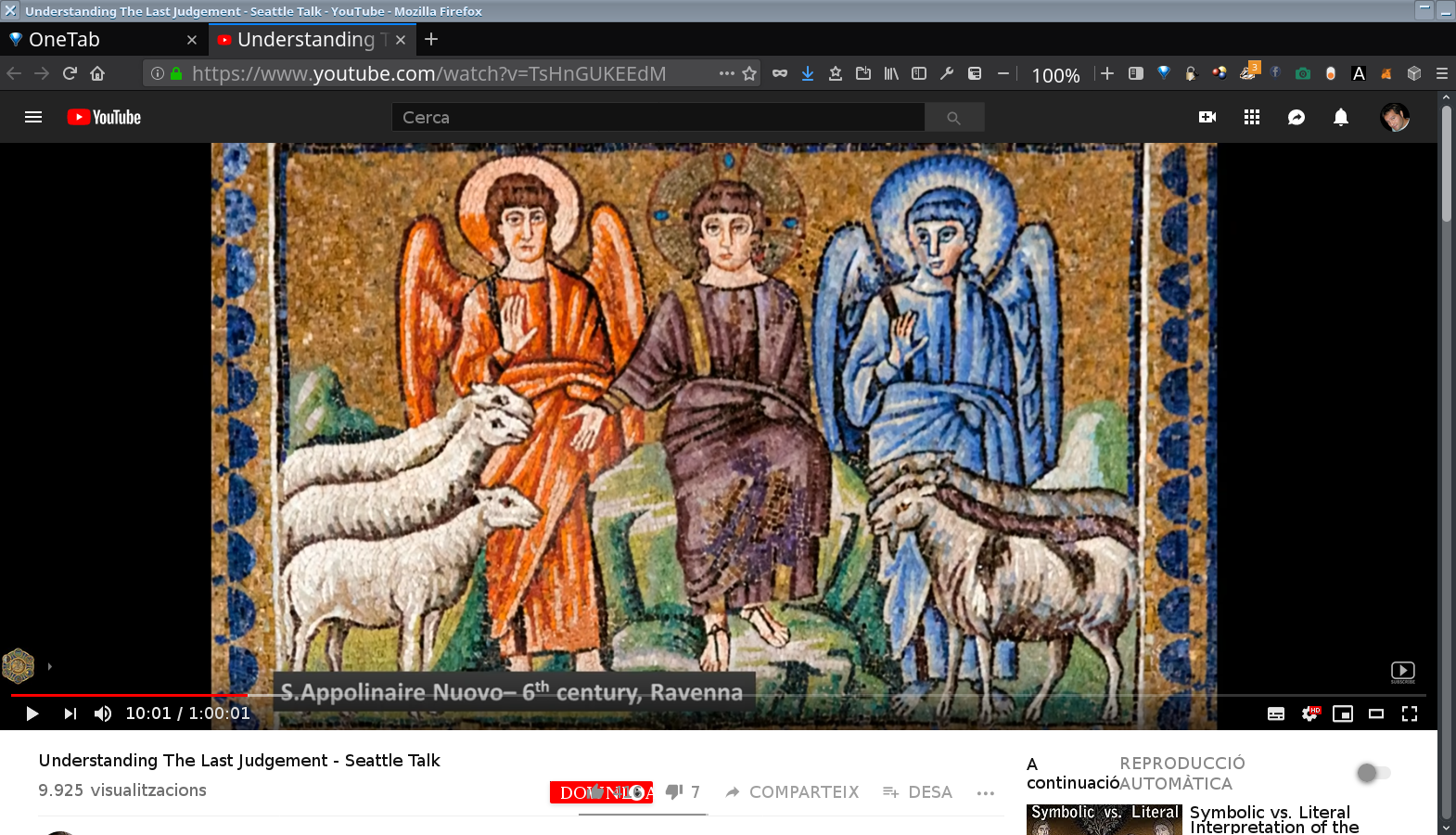This screenshot has height=835, width=1456.
Task: Open Symbolic vs. Literal Interpretation title
Action: (1274, 819)
